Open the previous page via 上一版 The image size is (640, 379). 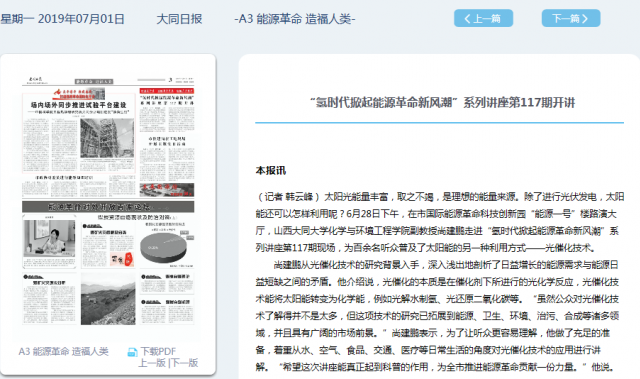[x=152, y=363]
